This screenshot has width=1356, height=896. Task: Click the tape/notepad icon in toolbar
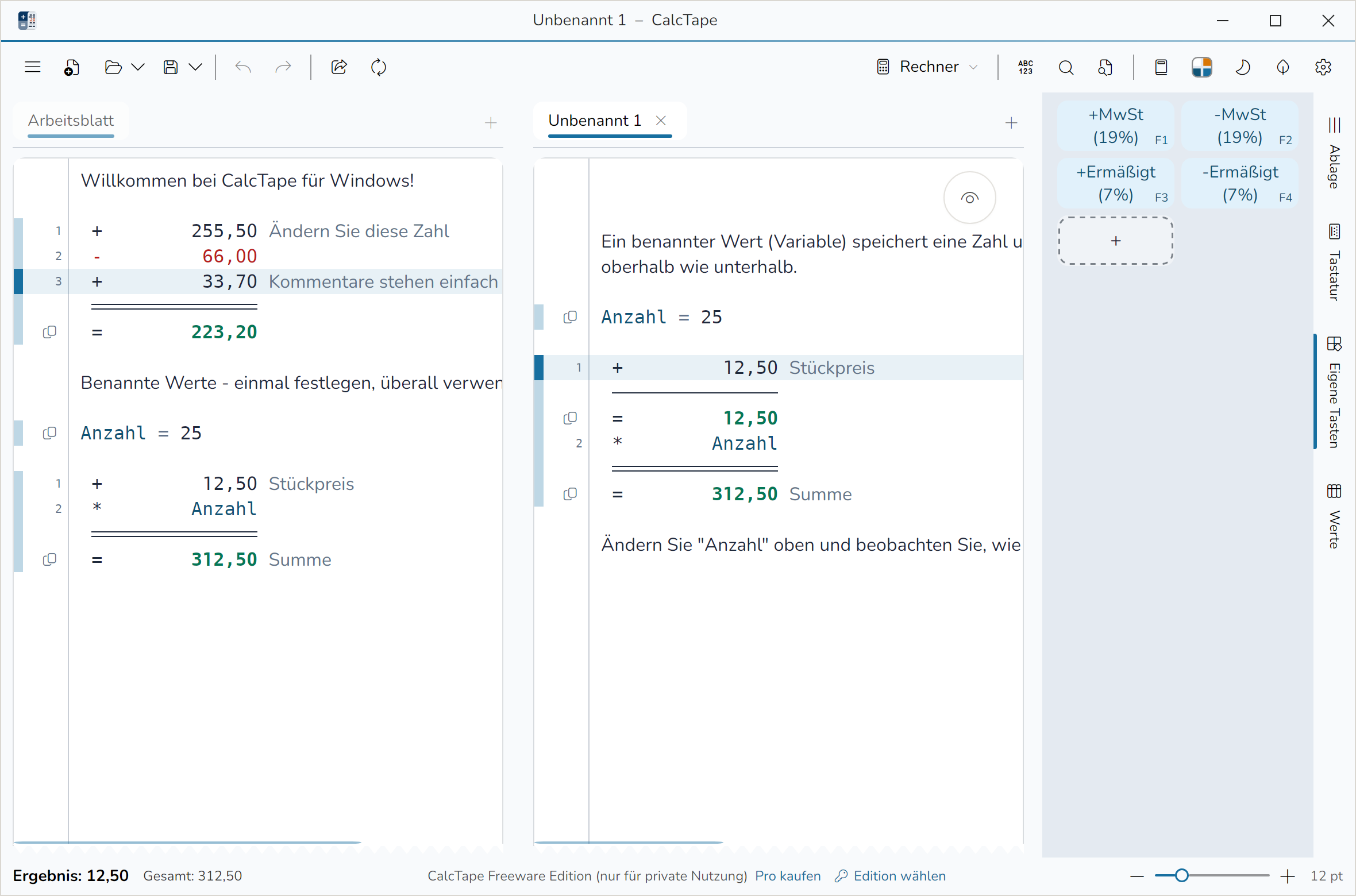1161,67
